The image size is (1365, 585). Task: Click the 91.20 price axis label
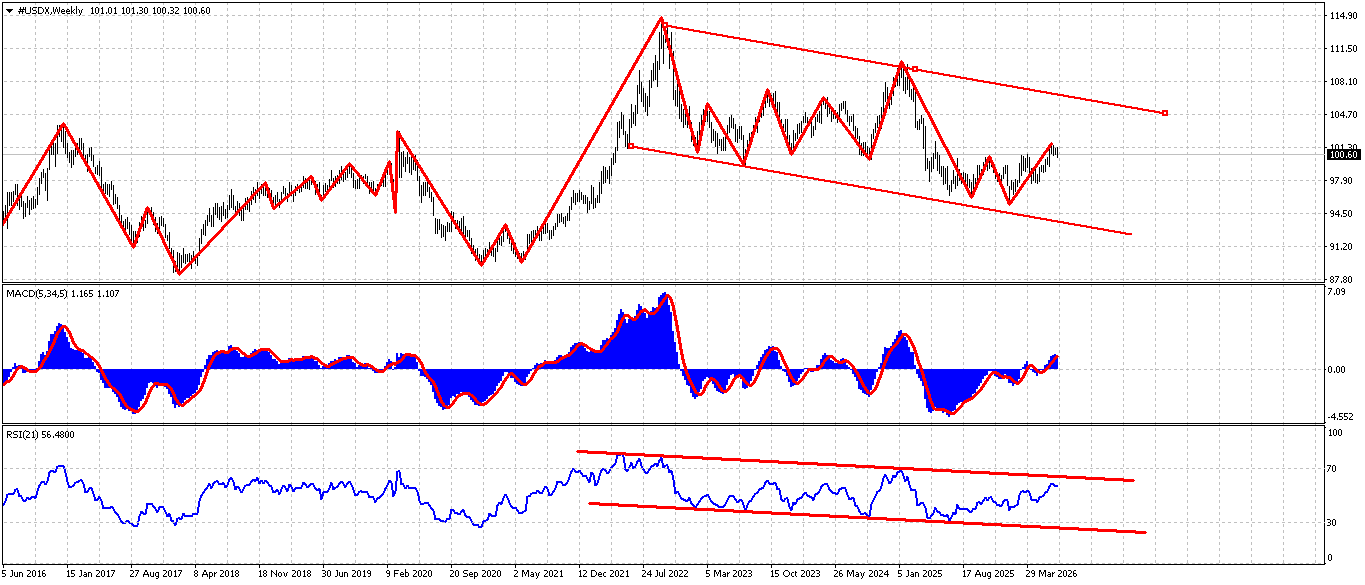coord(1340,246)
